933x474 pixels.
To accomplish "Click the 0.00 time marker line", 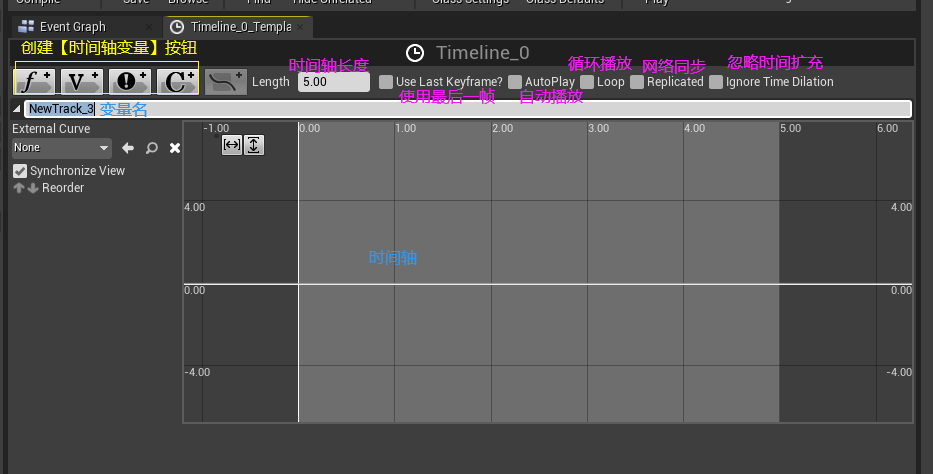I will pyautogui.click(x=298, y=272).
